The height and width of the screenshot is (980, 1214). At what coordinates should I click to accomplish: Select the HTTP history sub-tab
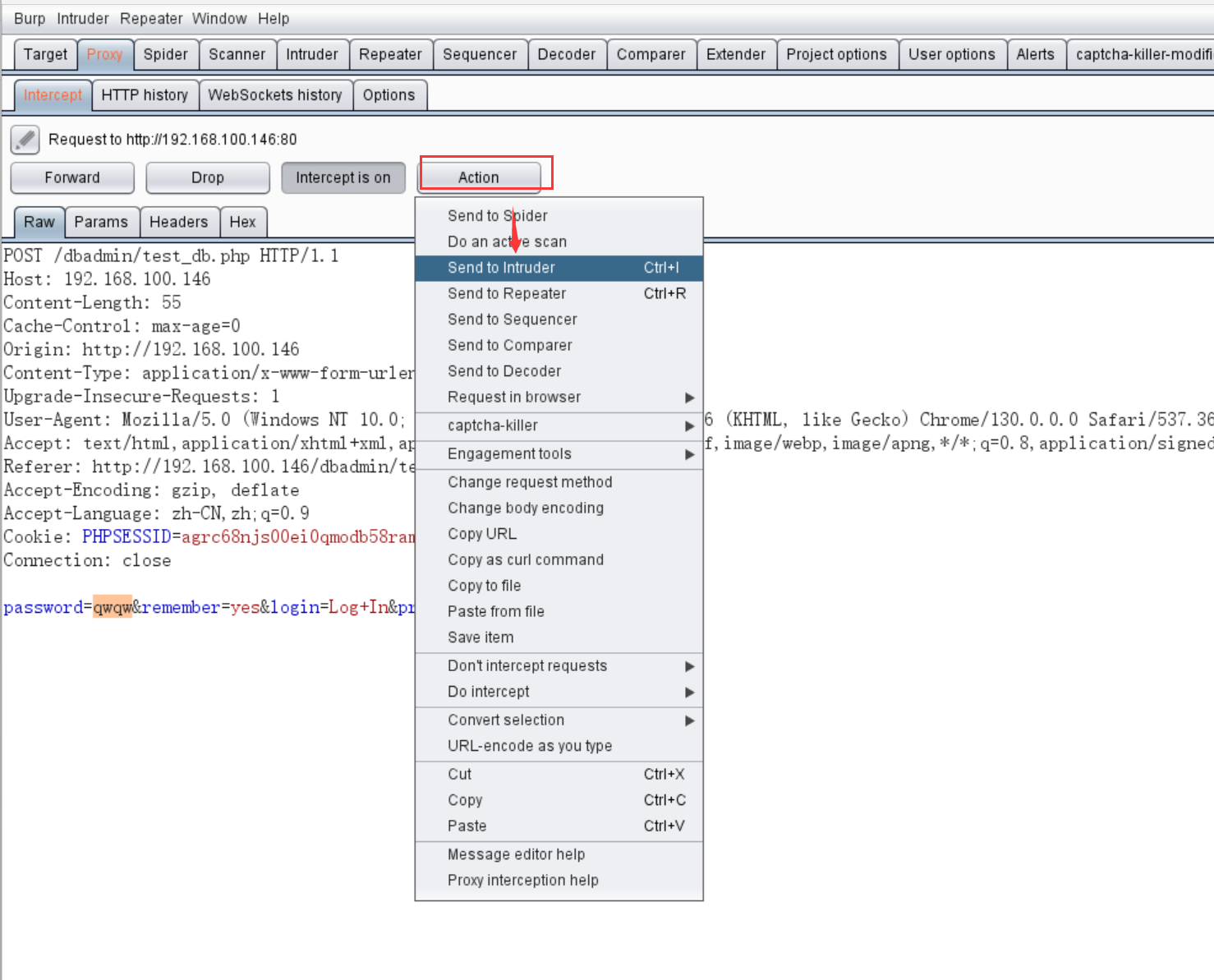145,95
